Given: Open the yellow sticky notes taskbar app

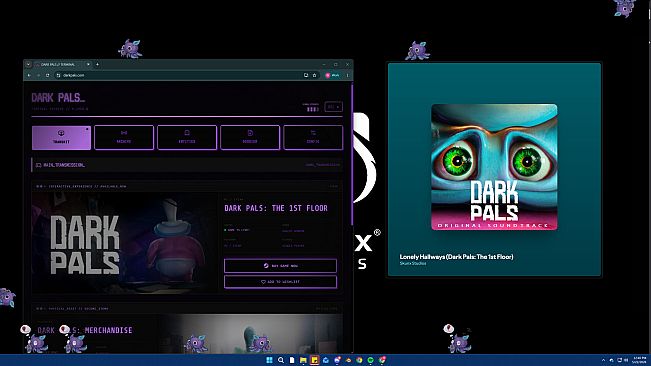Looking at the screenshot, I should pyautogui.click(x=314, y=360).
